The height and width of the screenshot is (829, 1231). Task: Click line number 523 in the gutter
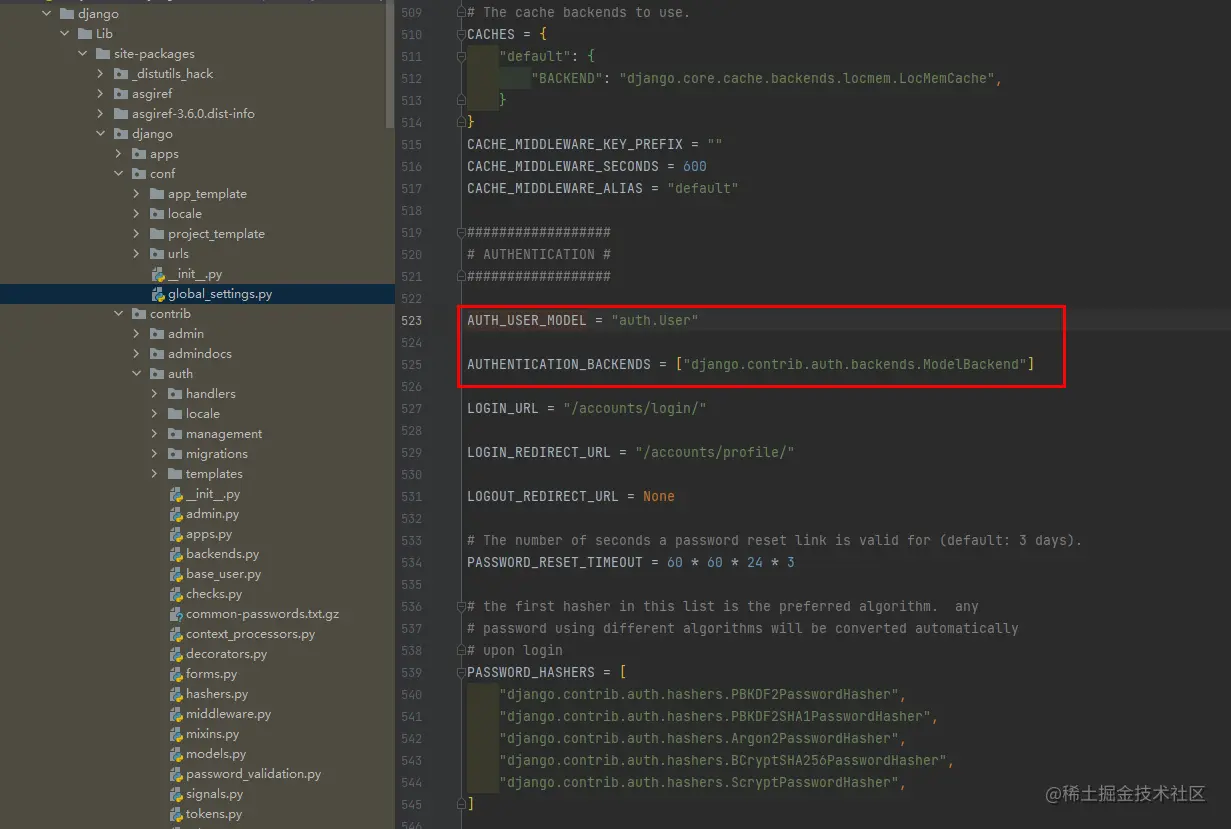tap(411, 320)
